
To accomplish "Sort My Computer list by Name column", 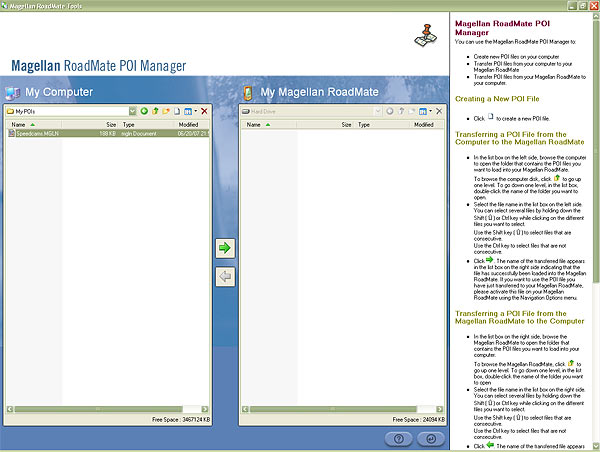I will tap(33, 124).
